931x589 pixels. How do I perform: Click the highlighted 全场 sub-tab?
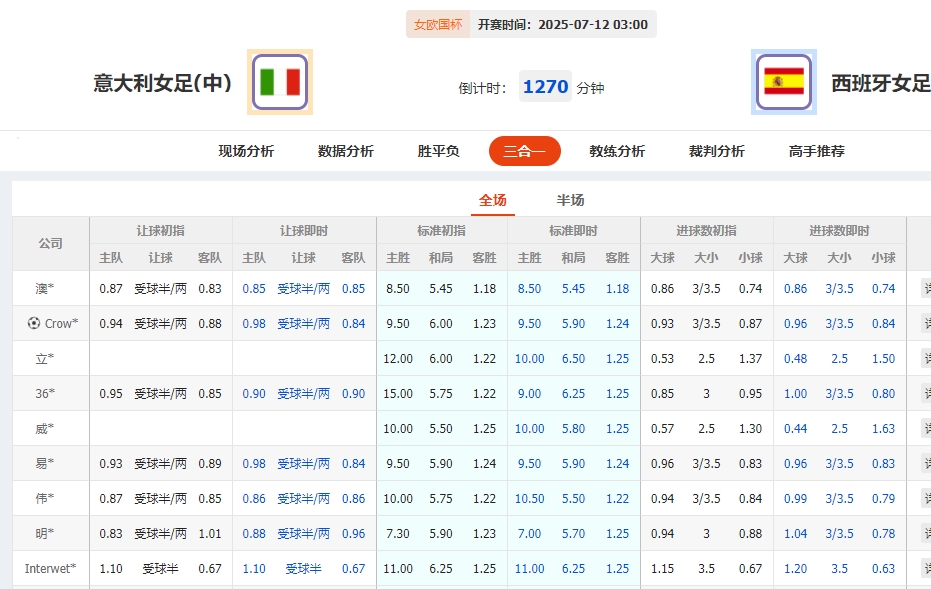pos(491,200)
